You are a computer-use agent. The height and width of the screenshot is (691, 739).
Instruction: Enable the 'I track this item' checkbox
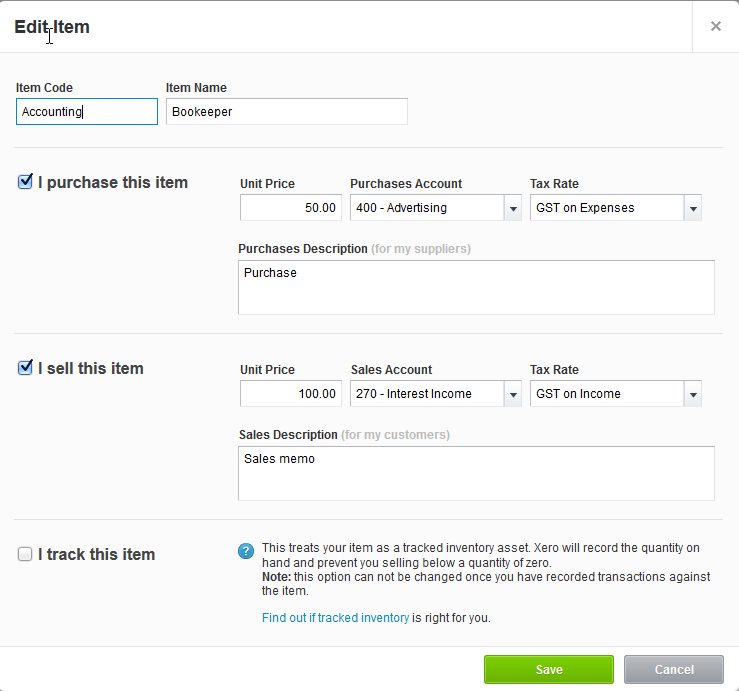pyautogui.click(x=25, y=554)
